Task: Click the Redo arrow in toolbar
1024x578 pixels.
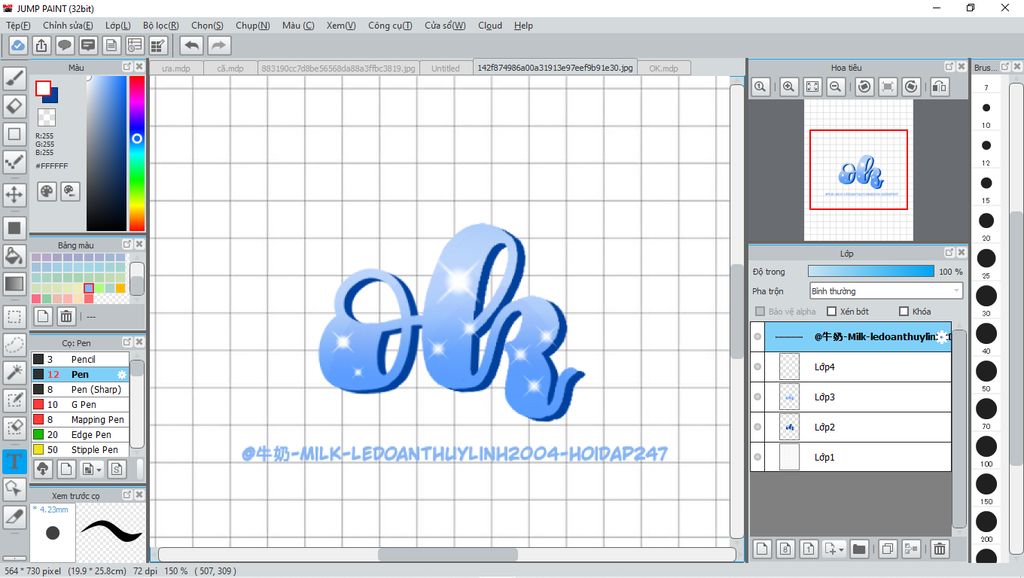Action: point(219,45)
